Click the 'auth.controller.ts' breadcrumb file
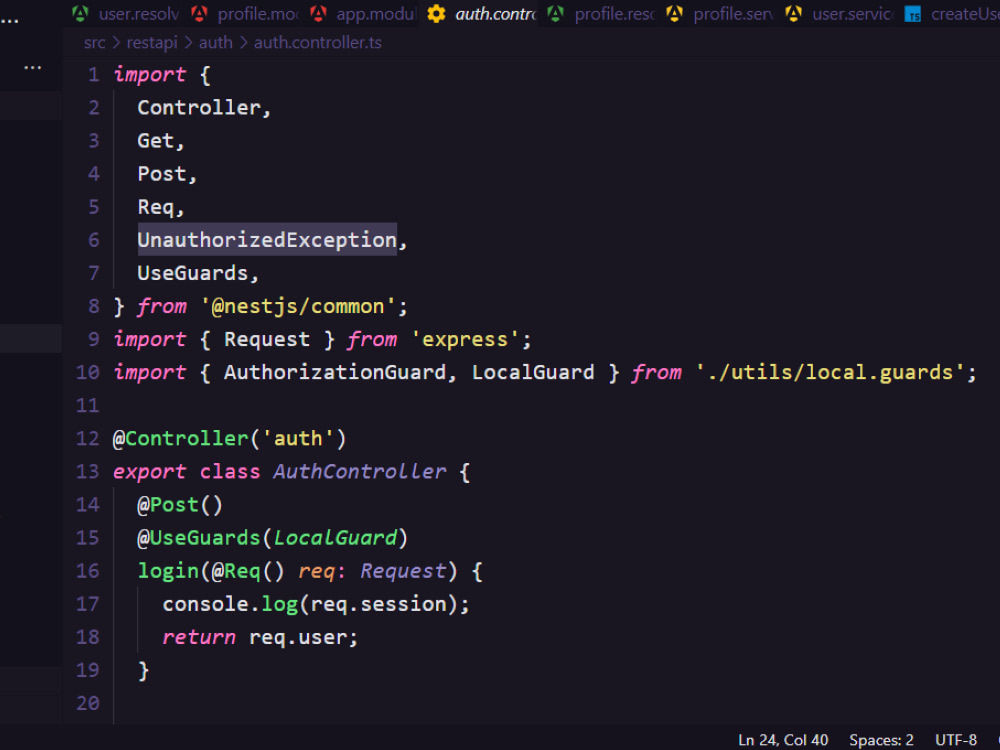The width and height of the screenshot is (1000, 750). tap(318, 43)
